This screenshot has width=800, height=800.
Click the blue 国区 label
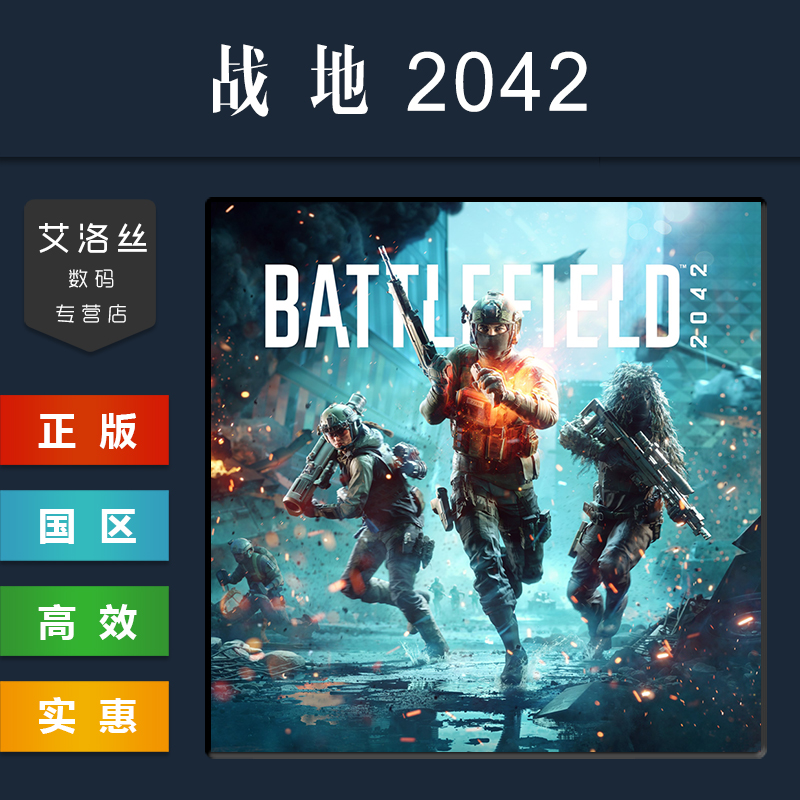(84, 526)
